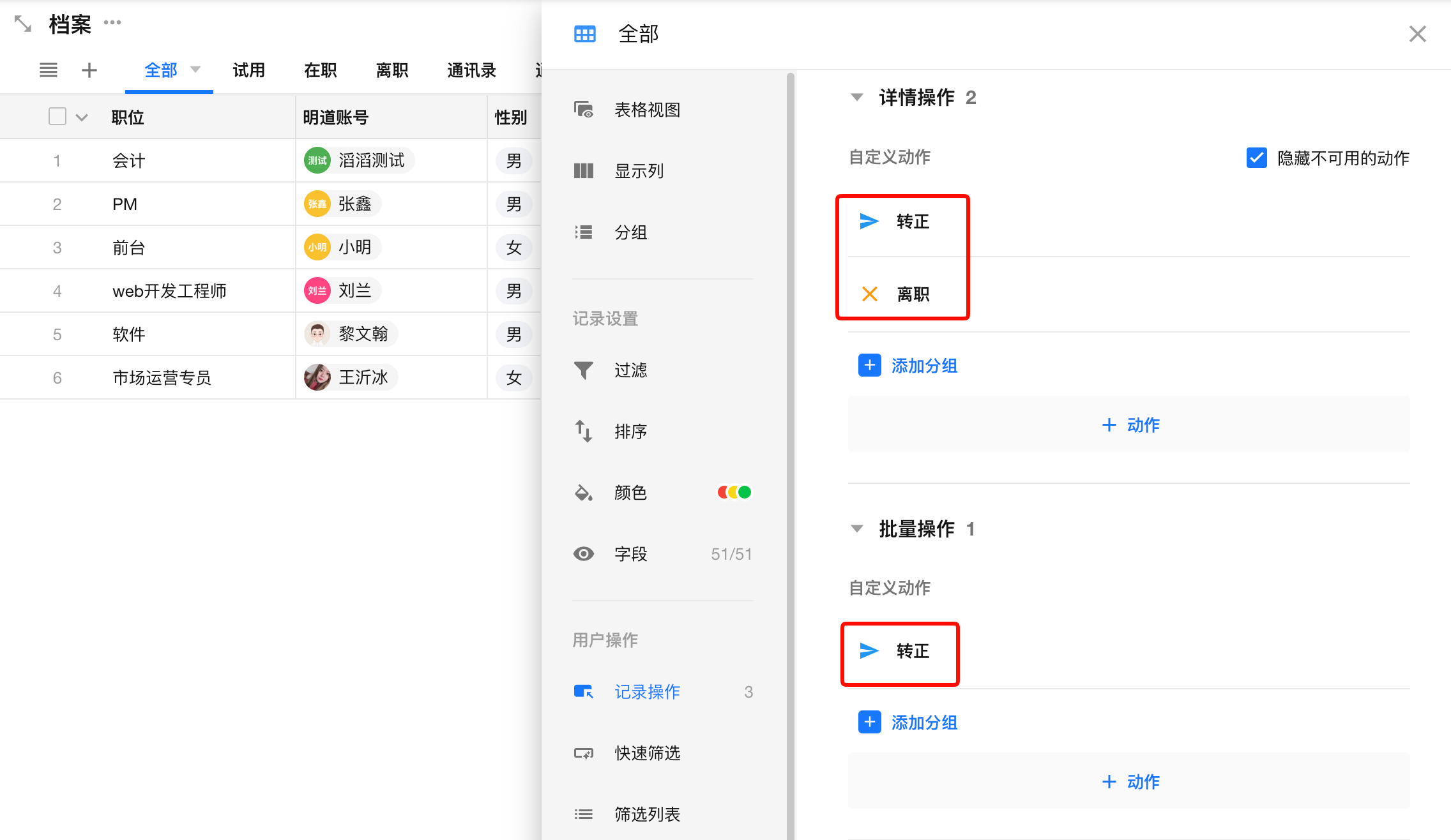
Task: Click the 离职 custom action in 详情操作
Action: click(897, 294)
